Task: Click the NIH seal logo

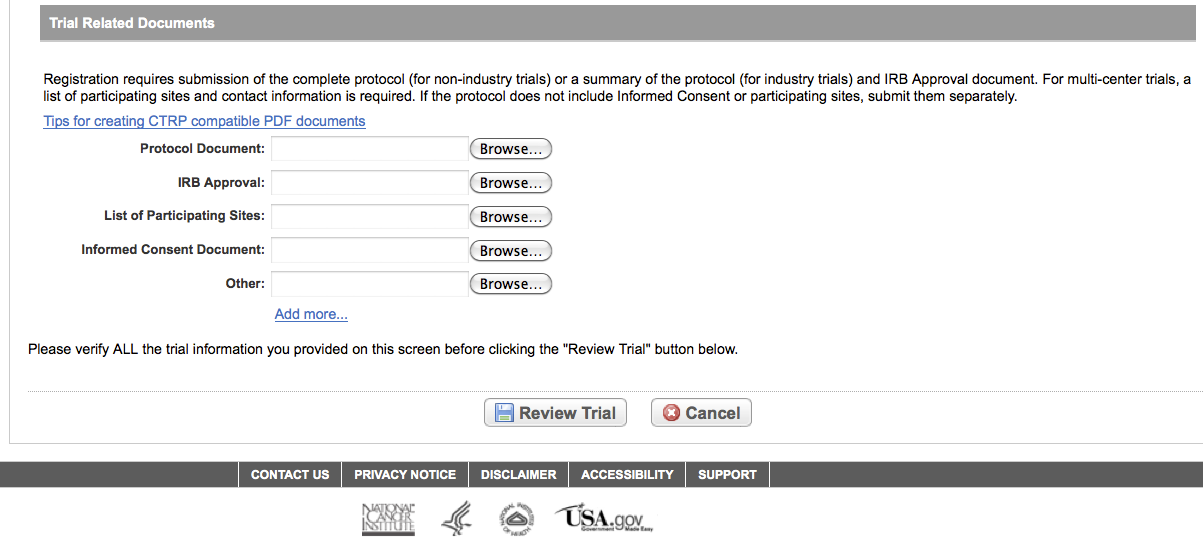Action: tap(518, 519)
